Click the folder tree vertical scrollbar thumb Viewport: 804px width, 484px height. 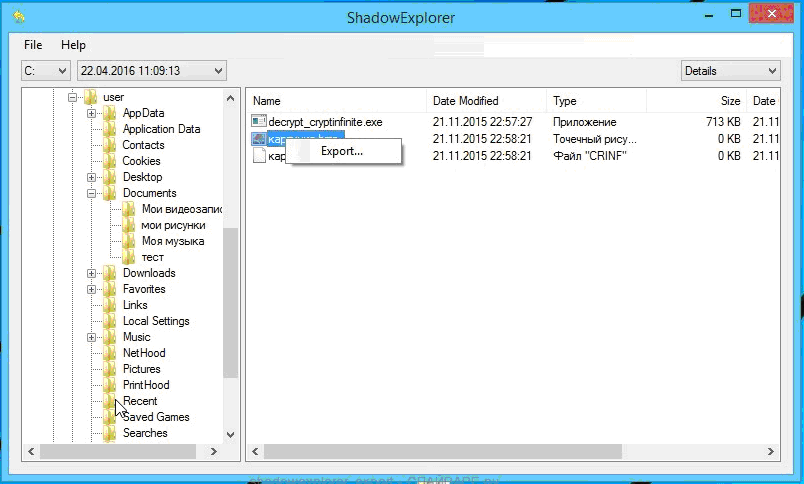230,302
